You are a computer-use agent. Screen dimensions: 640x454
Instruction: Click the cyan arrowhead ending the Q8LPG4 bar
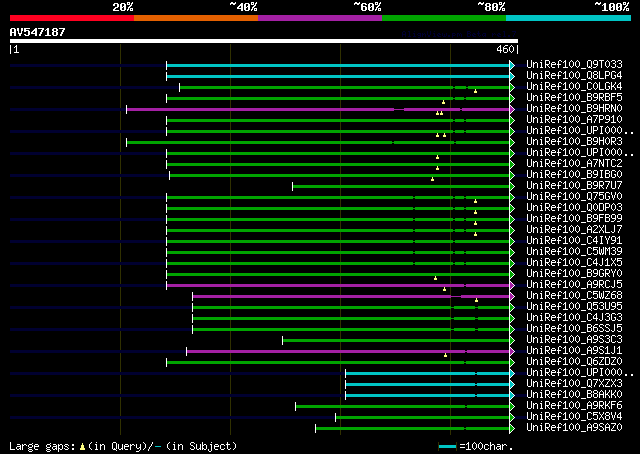(512, 76)
